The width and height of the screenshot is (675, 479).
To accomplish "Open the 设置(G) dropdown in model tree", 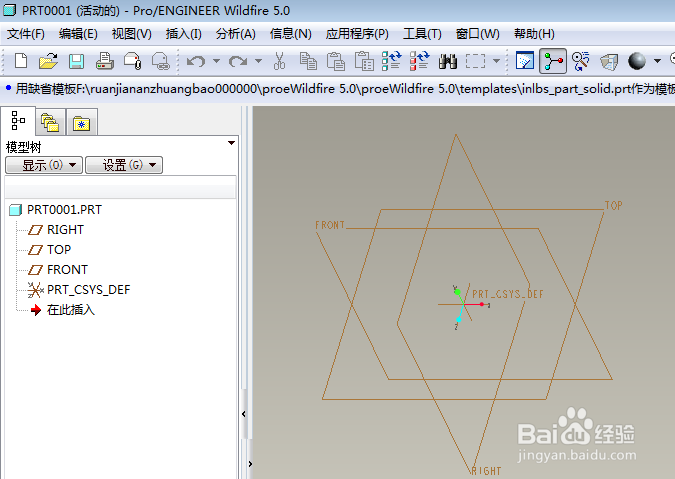I will click(x=124, y=165).
